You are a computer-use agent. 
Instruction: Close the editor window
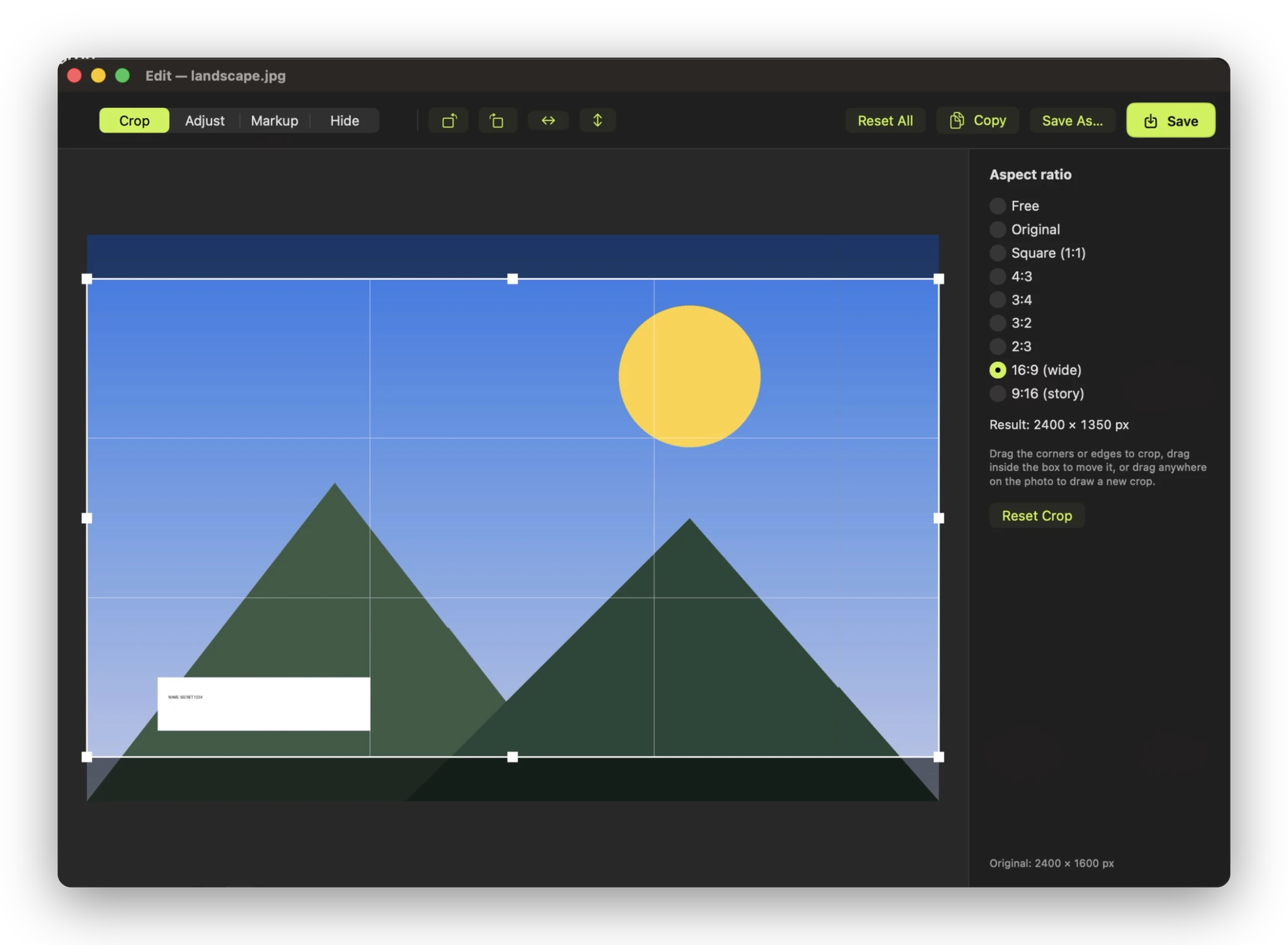(74, 76)
